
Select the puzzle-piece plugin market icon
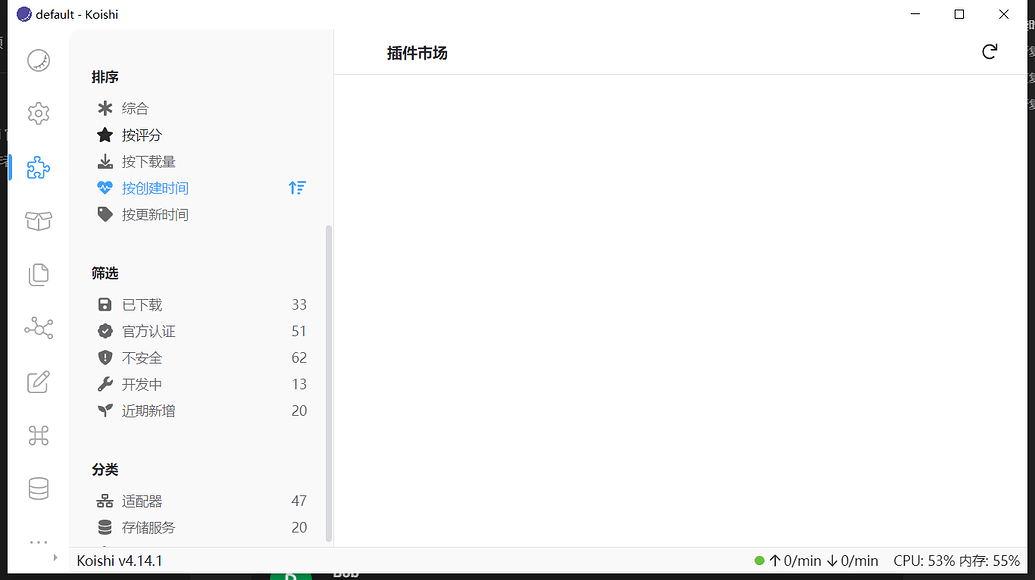point(38,168)
